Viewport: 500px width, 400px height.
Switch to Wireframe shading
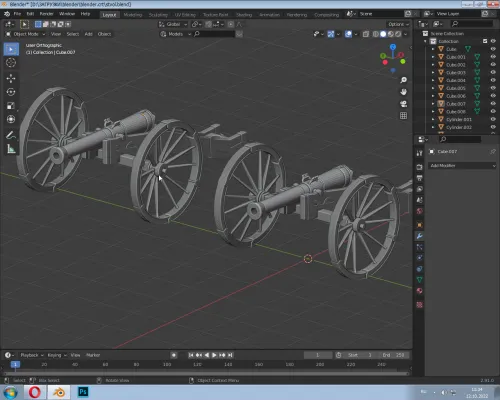[376, 34]
